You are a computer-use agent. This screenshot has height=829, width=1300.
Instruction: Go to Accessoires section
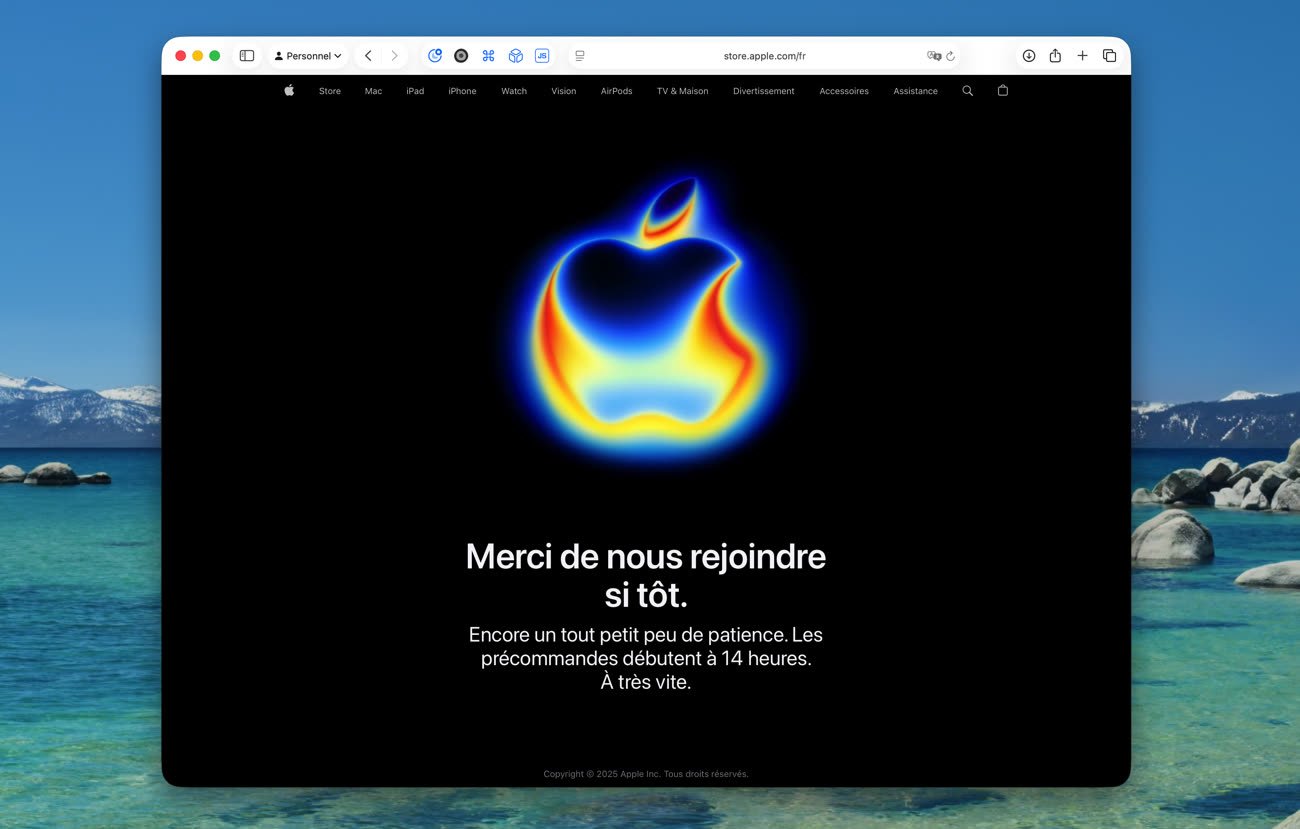[844, 91]
